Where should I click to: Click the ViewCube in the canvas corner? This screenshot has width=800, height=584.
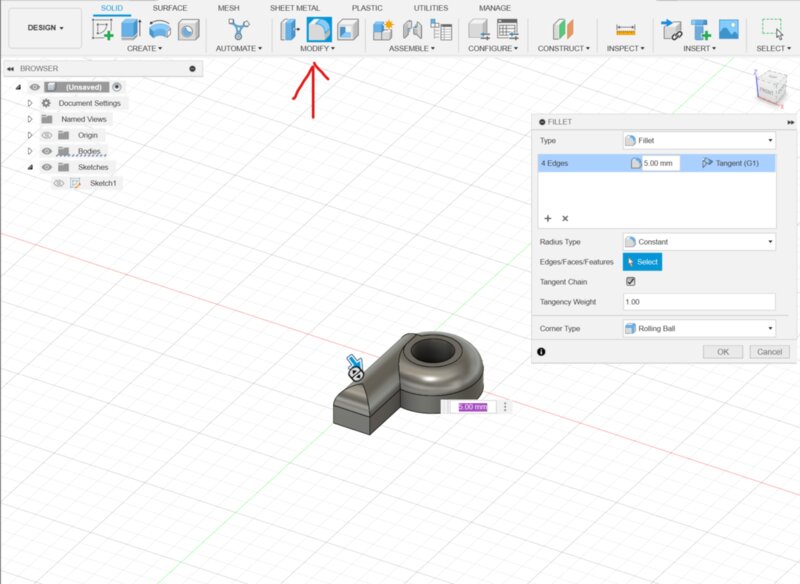[x=770, y=88]
